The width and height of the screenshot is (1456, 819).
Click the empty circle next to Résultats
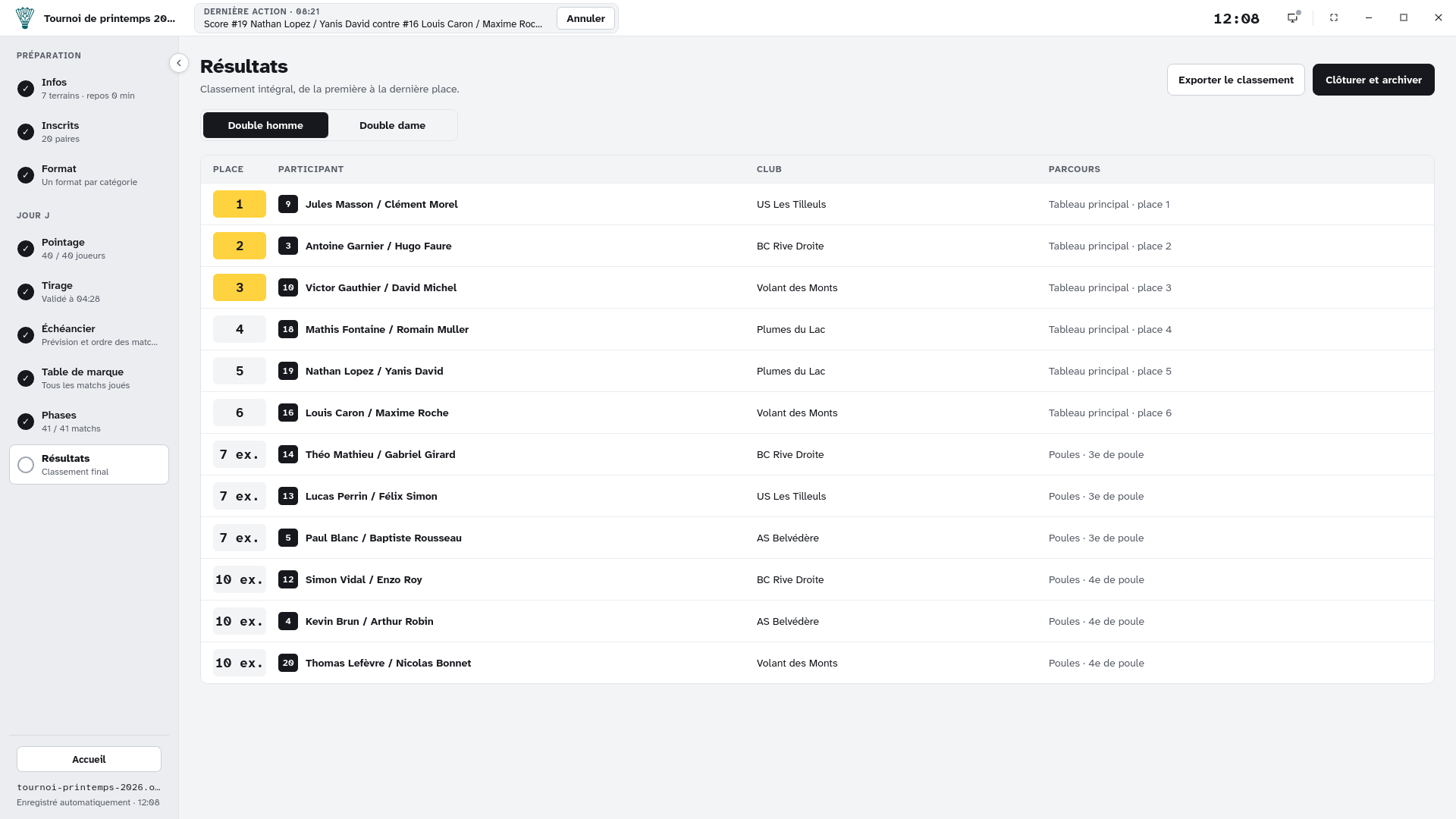[x=26, y=465]
